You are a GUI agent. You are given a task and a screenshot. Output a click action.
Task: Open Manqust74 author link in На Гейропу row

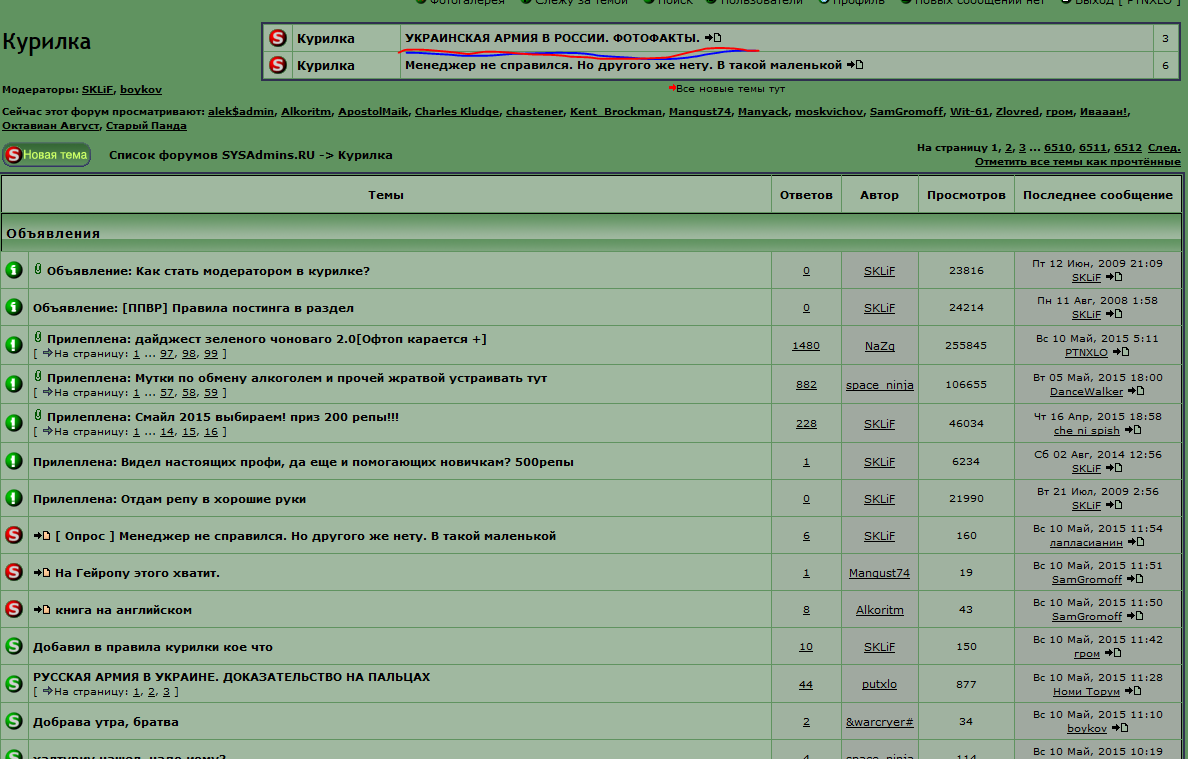(x=880, y=573)
